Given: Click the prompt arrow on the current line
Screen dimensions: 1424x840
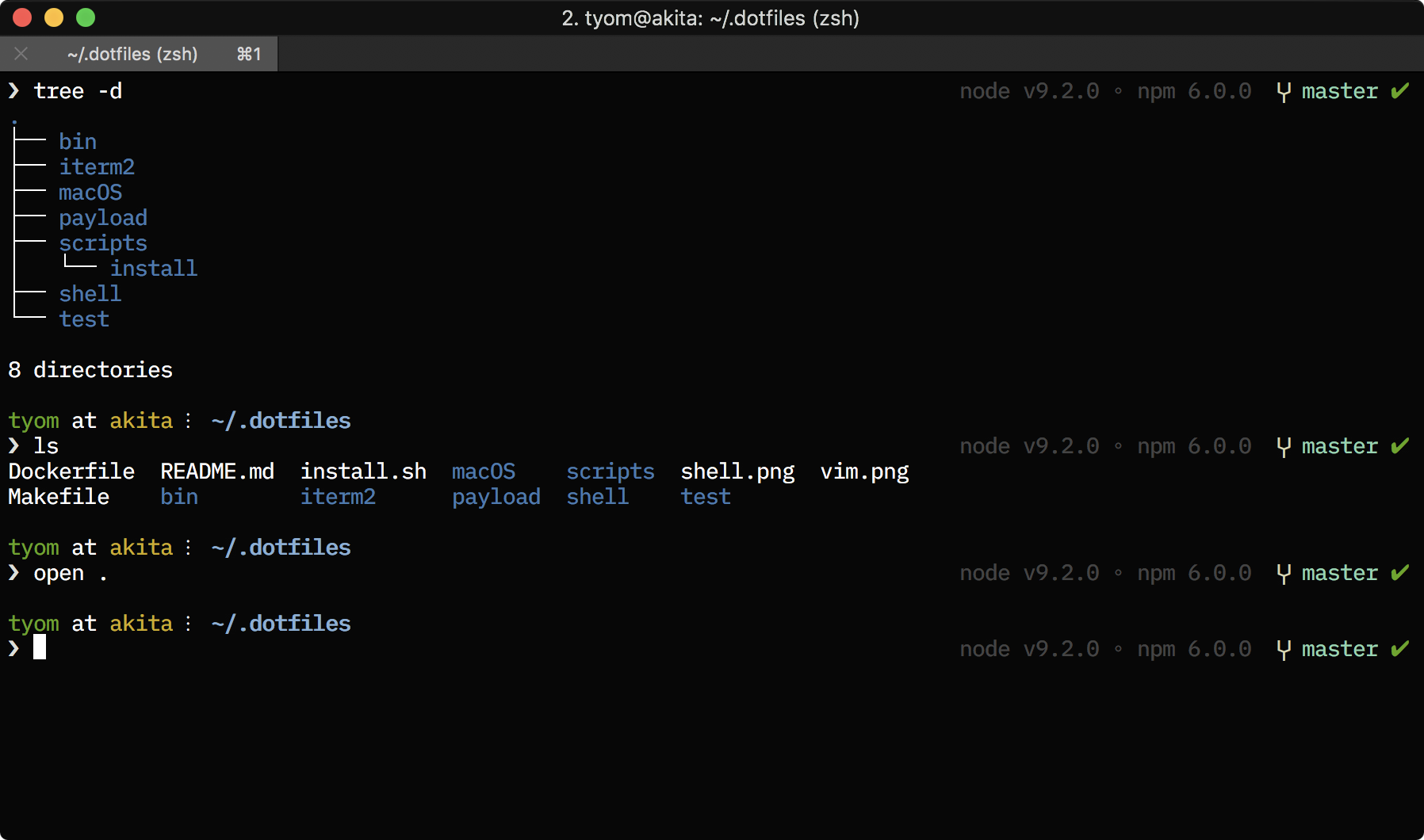Looking at the screenshot, I should (13, 648).
